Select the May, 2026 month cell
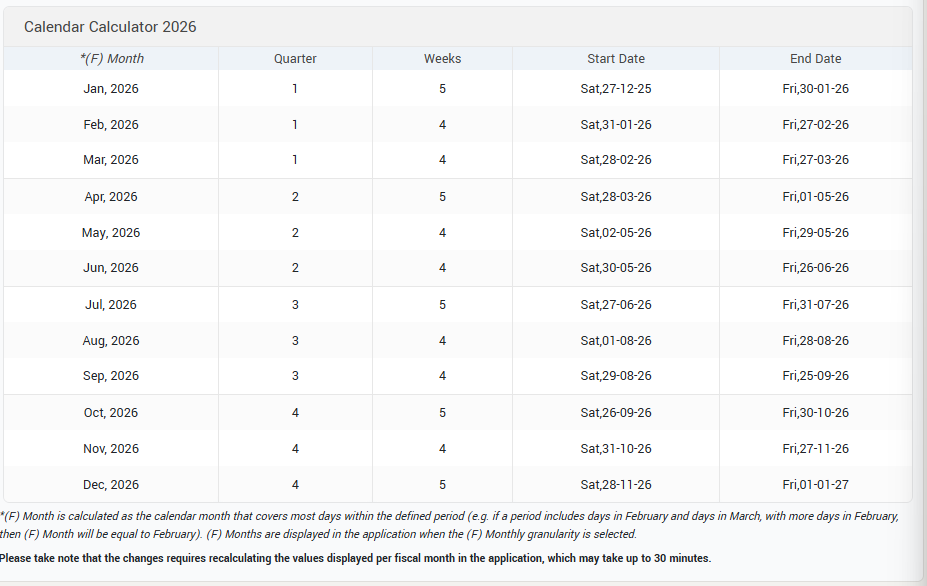927x586 pixels. pyautogui.click(x=111, y=232)
